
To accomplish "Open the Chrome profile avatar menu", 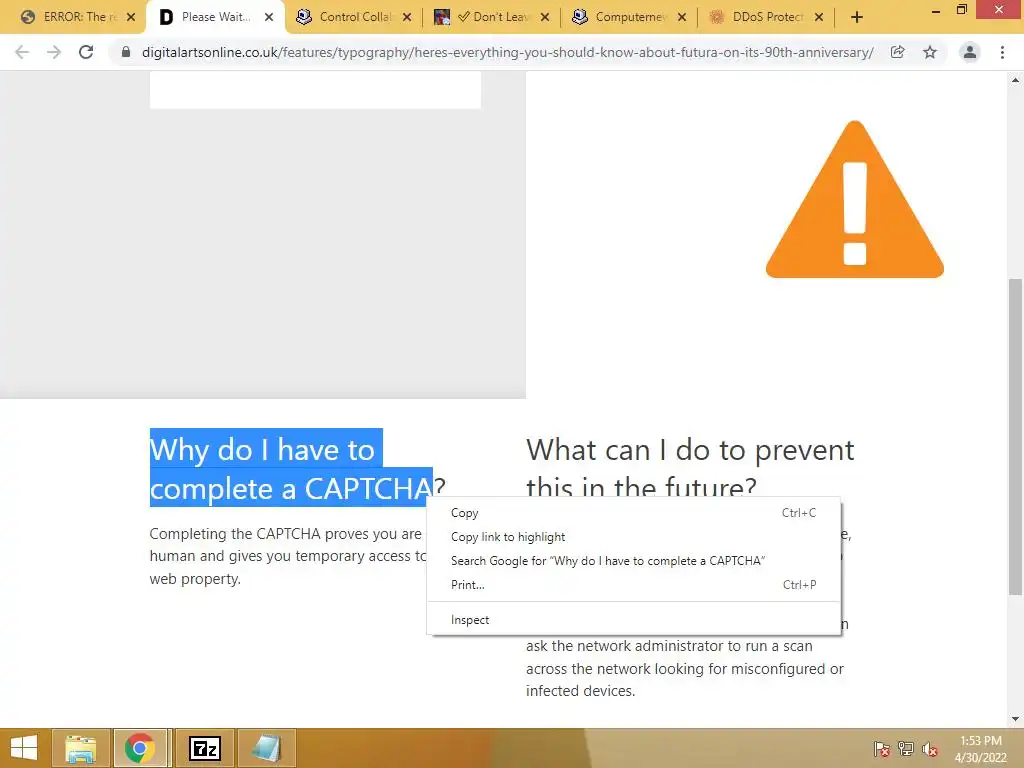I will coord(970,52).
